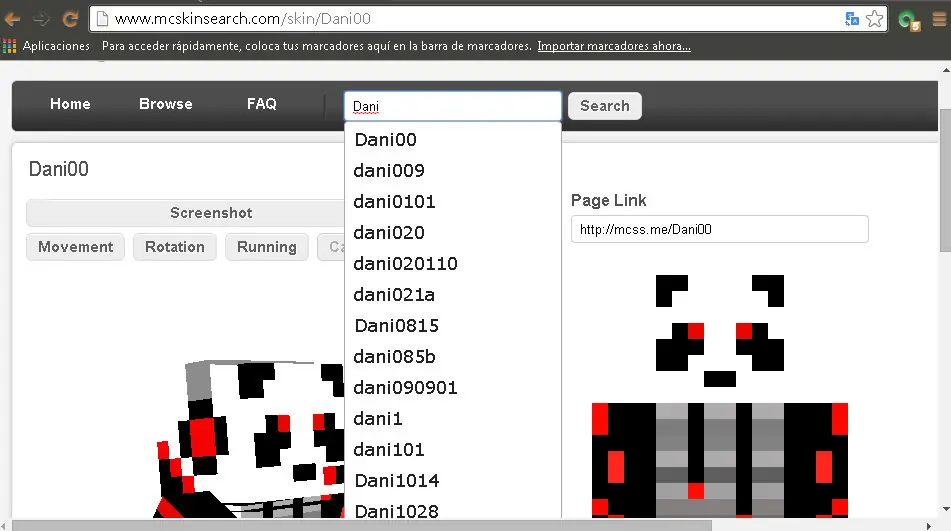Open the Aplicaciones apps grid icon
Screen dimensions: 951x531
(9, 46)
